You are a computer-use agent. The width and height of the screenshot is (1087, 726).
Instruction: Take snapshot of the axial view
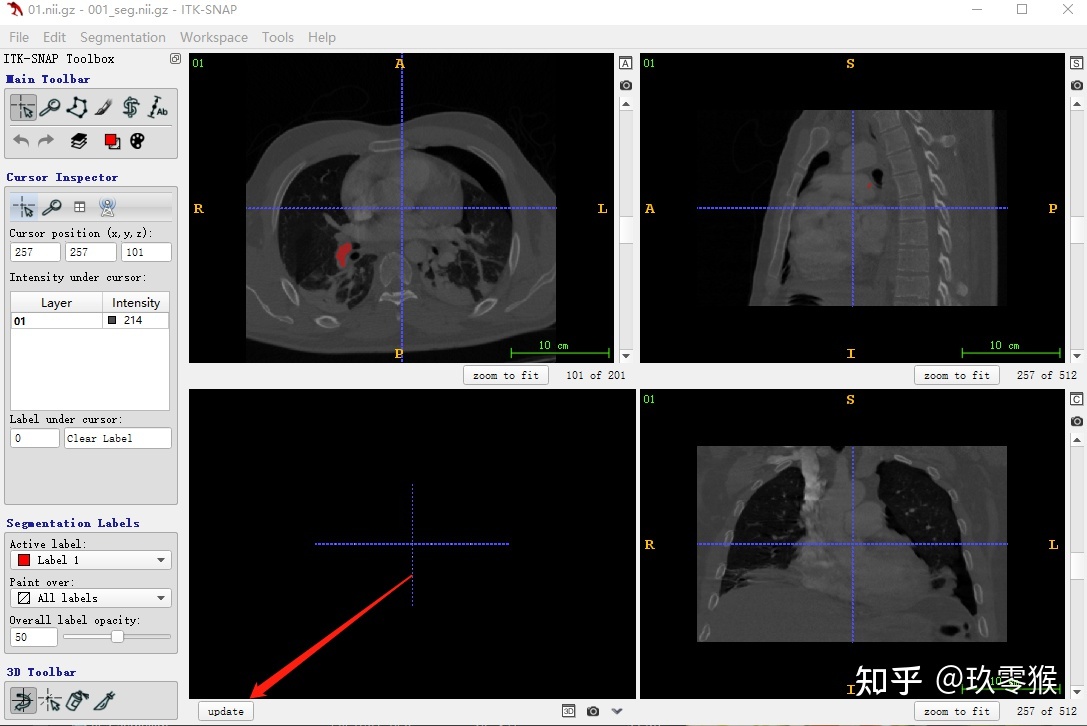[626, 85]
